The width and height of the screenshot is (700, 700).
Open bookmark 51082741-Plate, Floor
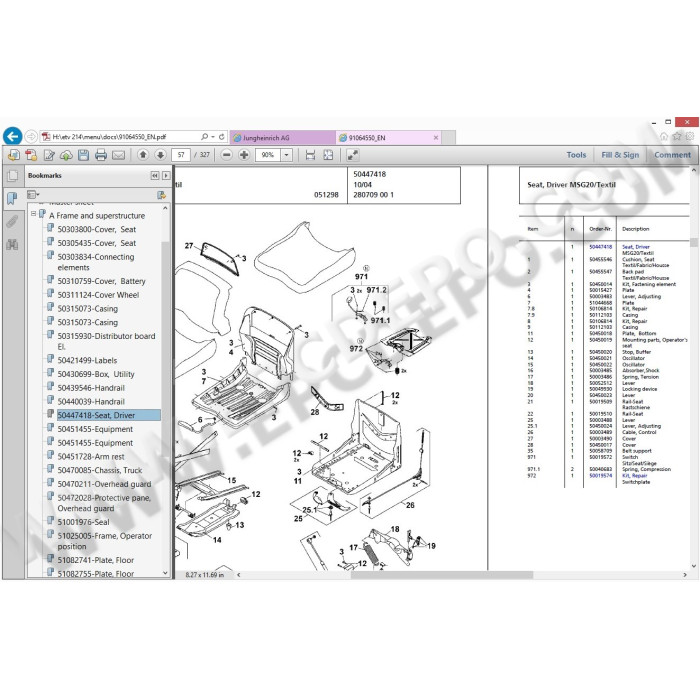pyautogui.click(x=96, y=560)
